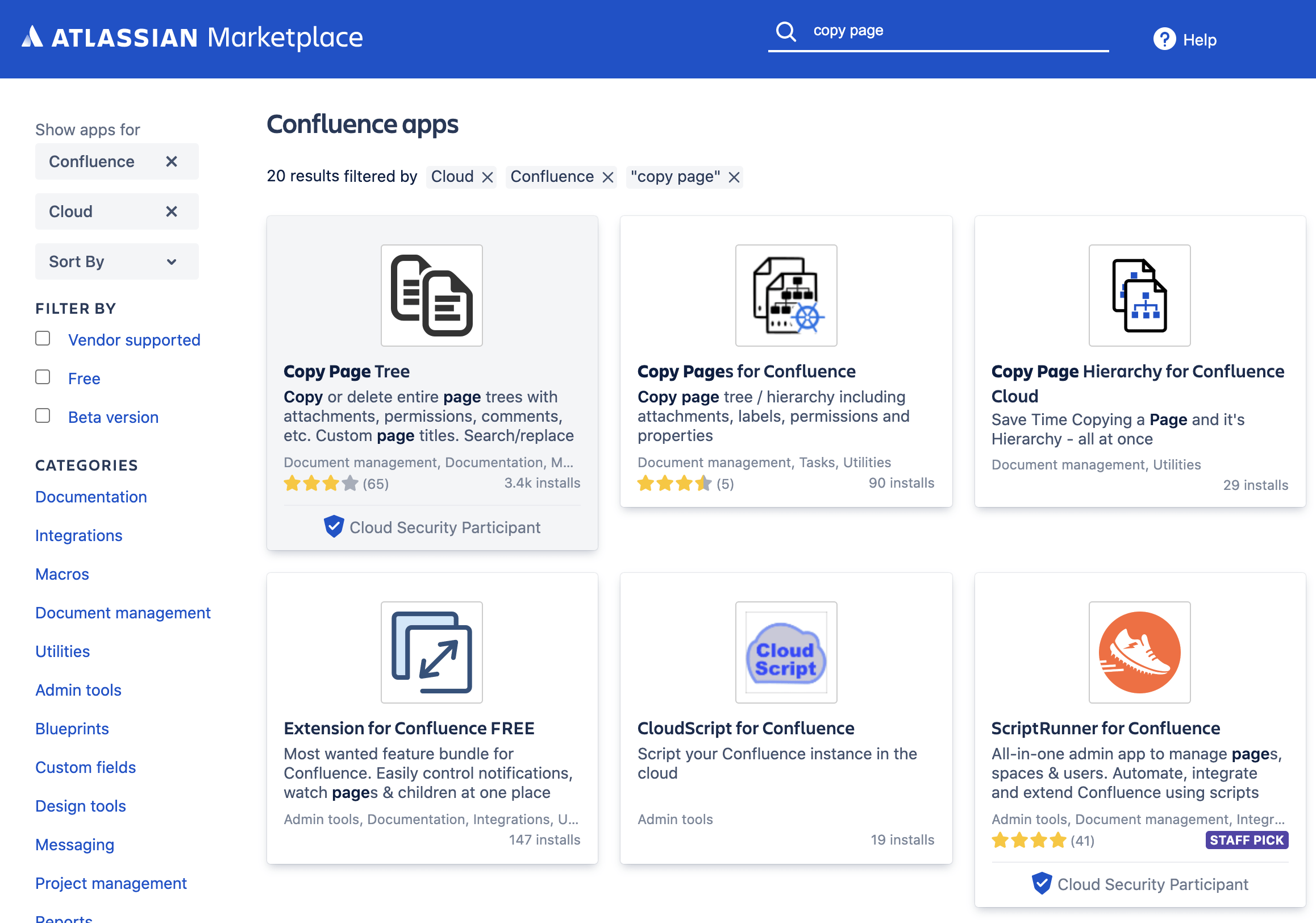The image size is (1316, 923).
Task: Open the Sort By dropdown
Action: pyautogui.click(x=116, y=261)
